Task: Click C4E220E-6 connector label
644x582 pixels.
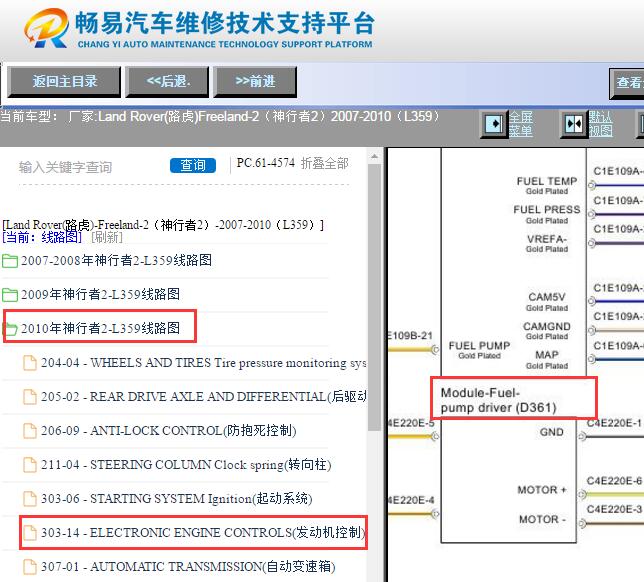Action: coord(614,481)
